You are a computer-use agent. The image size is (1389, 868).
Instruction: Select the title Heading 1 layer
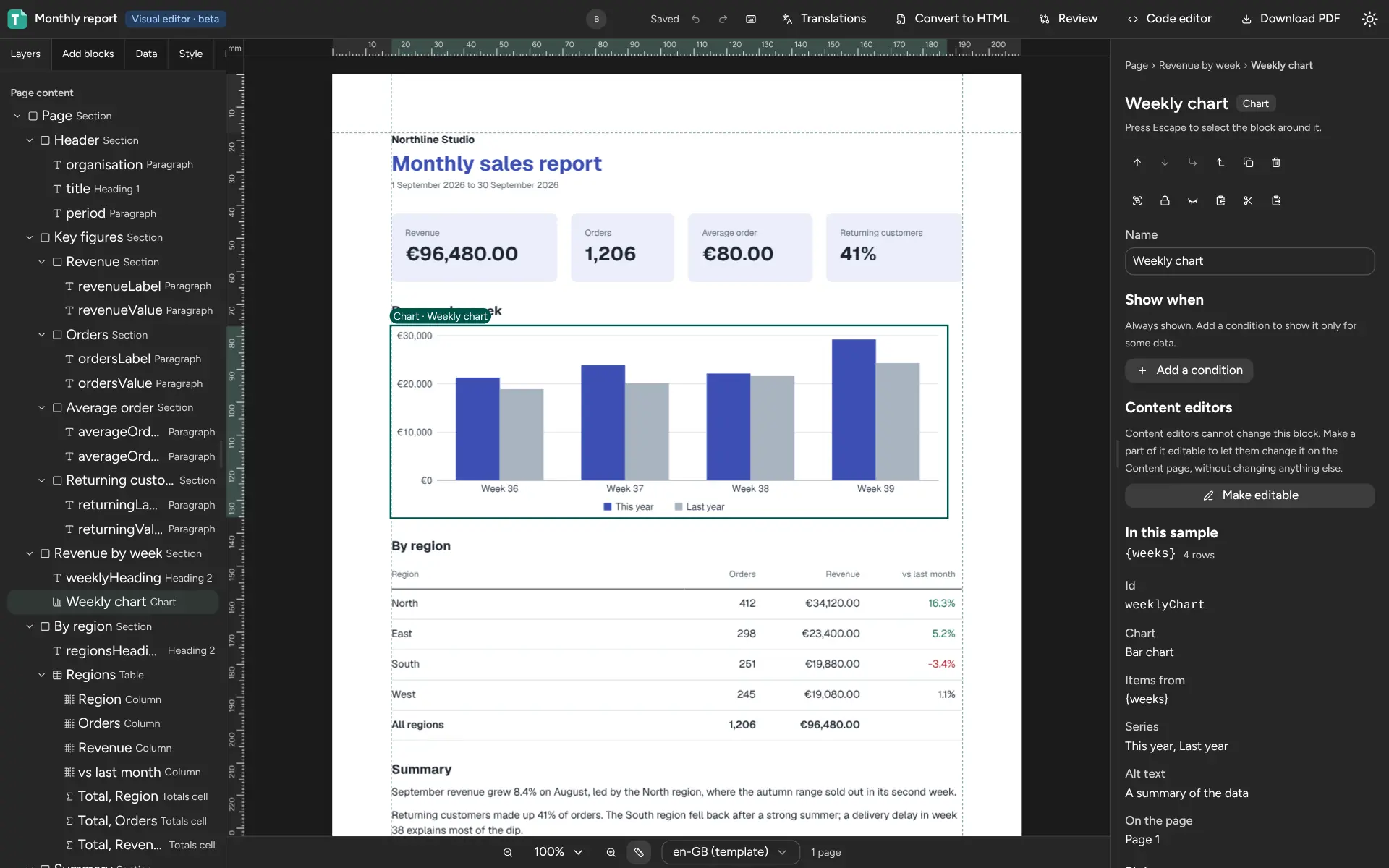point(112,189)
